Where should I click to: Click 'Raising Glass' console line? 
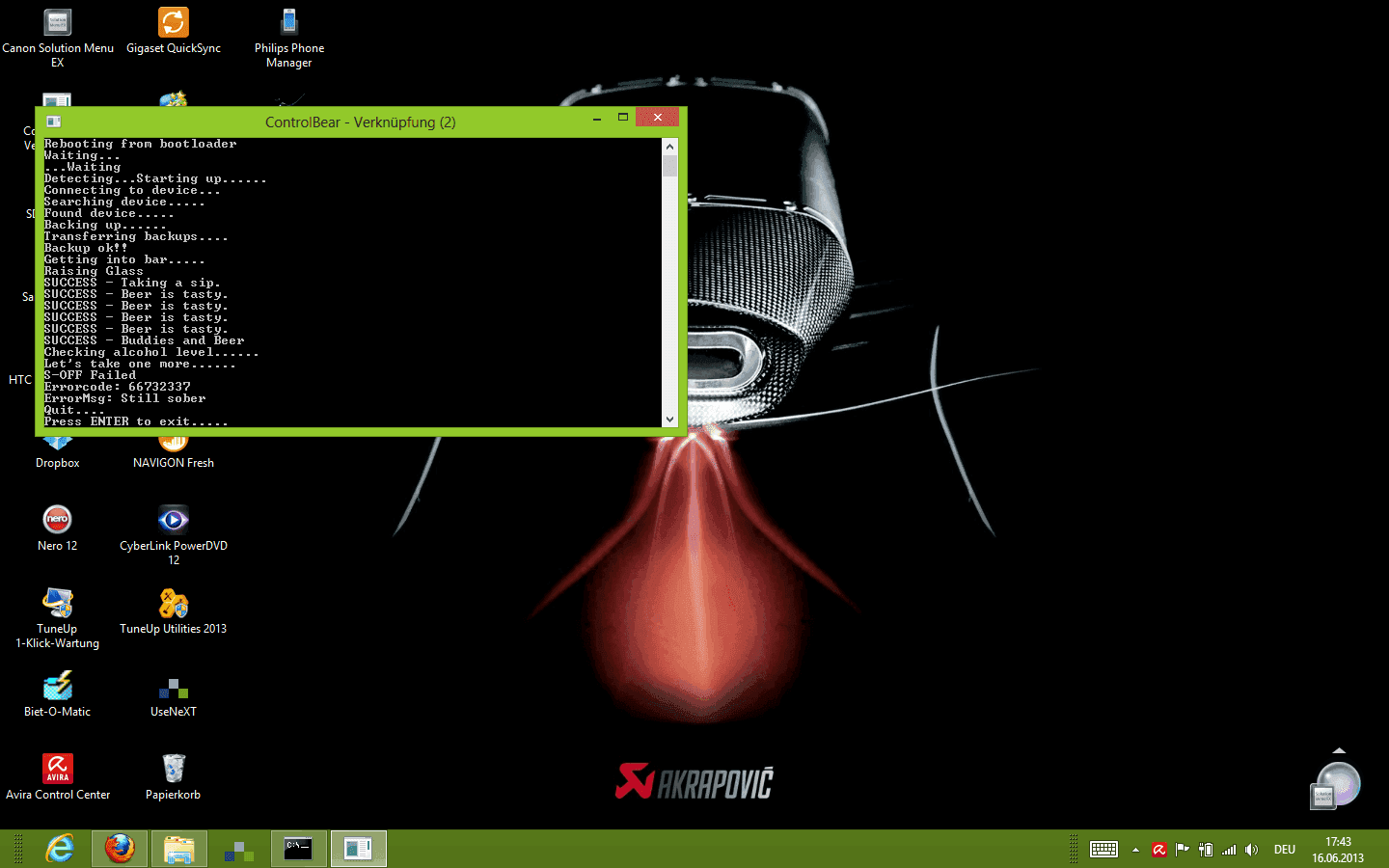(94, 271)
